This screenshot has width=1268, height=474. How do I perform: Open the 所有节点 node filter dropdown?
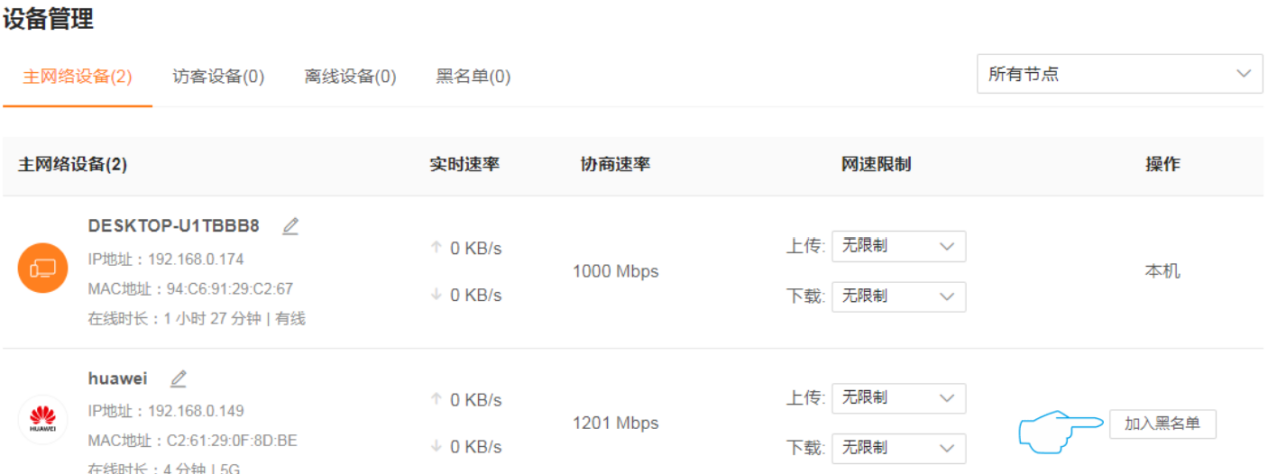pos(1120,74)
